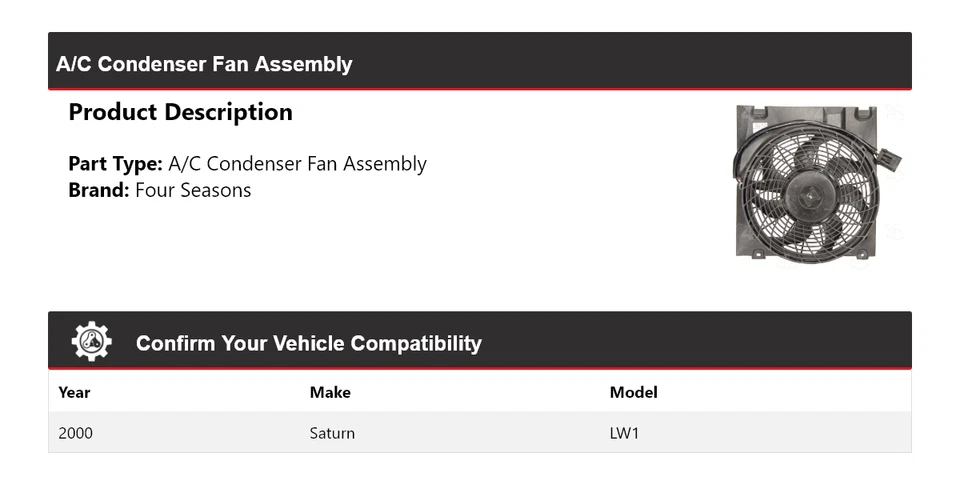Click the A/C Condenser Fan Assembly title bar
This screenshot has height=485, width=960.
coord(204,64)
